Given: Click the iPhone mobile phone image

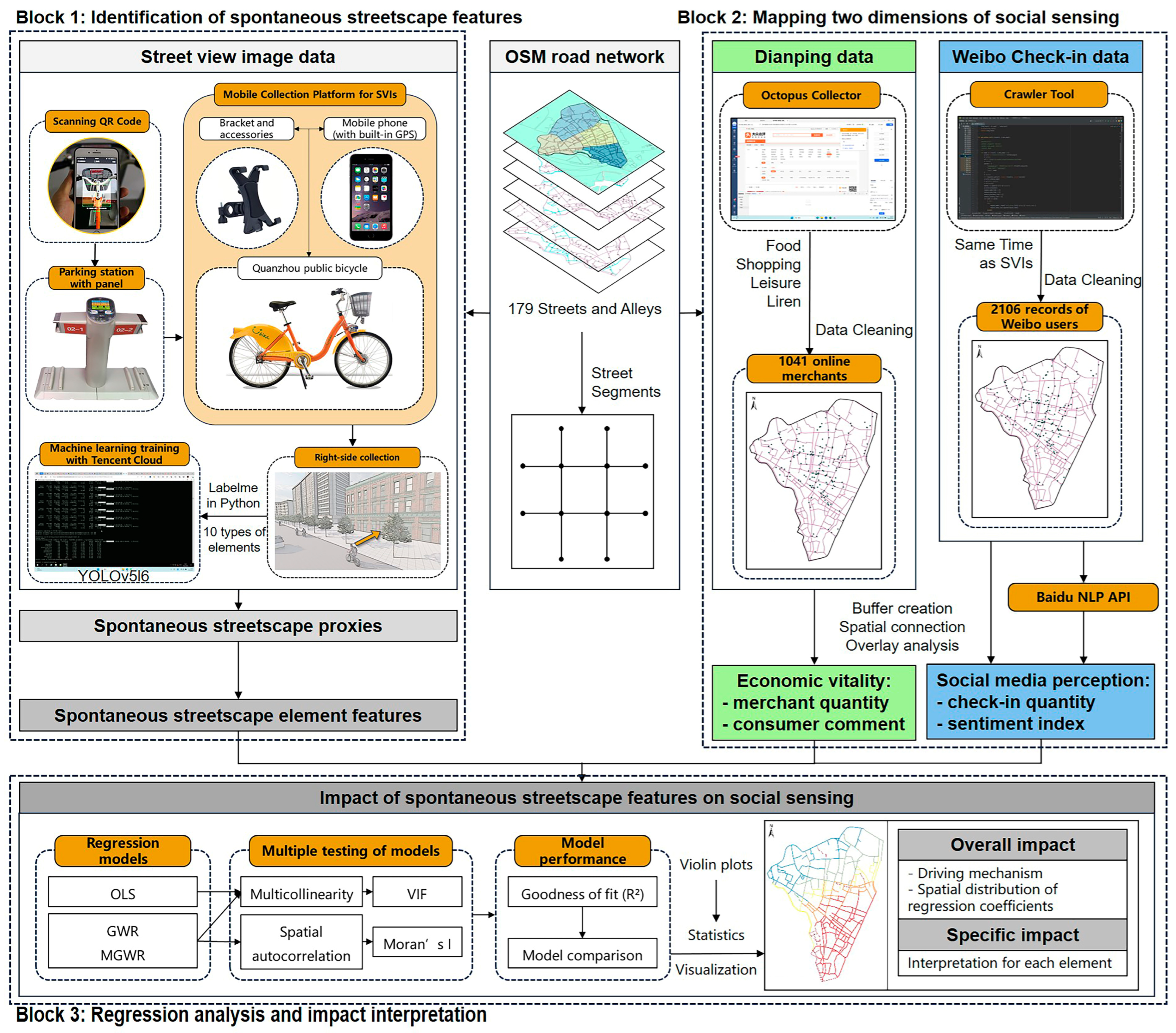Looking at the screenshot, I should [x=372, y=197].
